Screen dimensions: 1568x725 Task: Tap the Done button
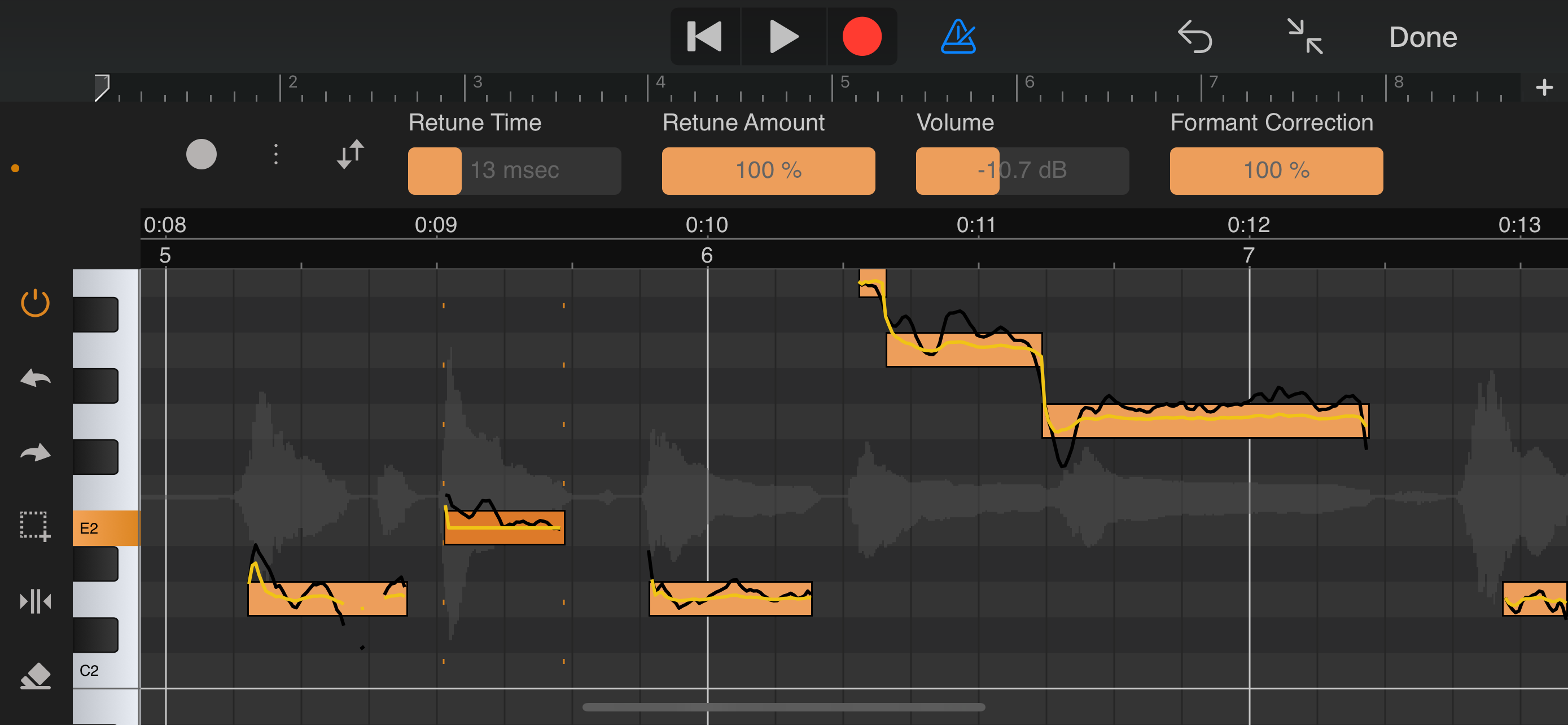tap(1423, 37)
